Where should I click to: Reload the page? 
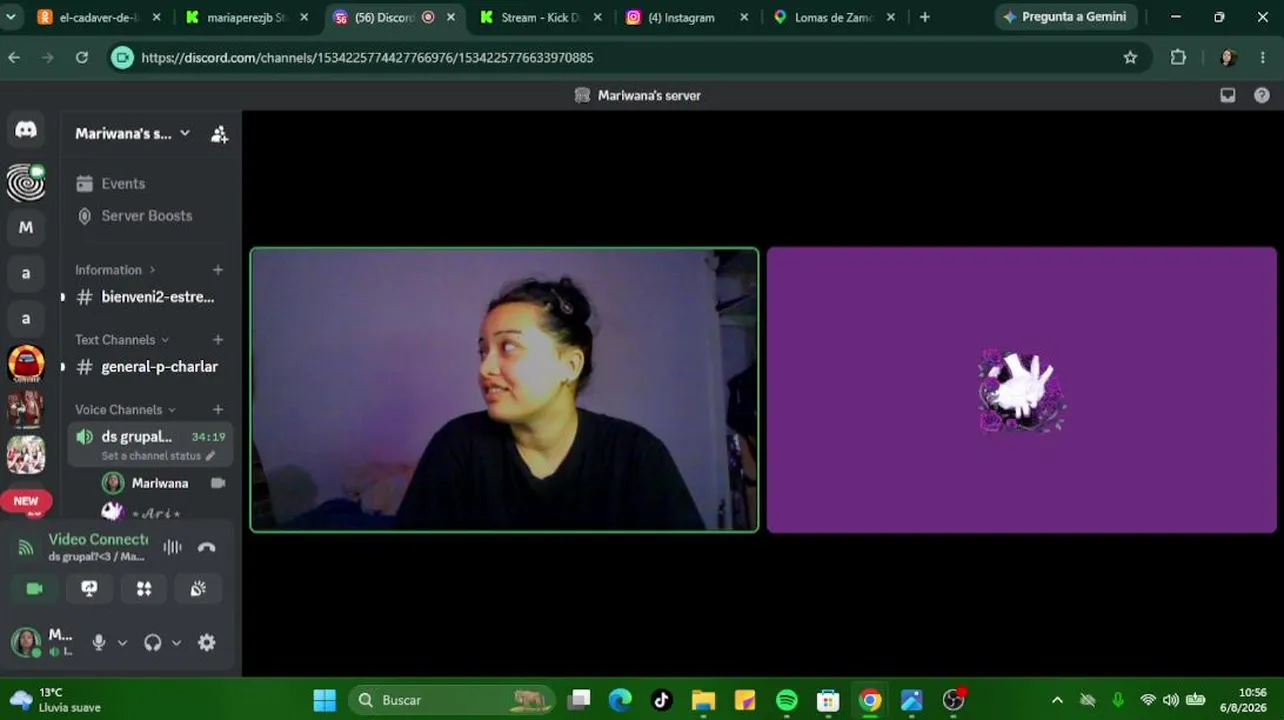82,58
